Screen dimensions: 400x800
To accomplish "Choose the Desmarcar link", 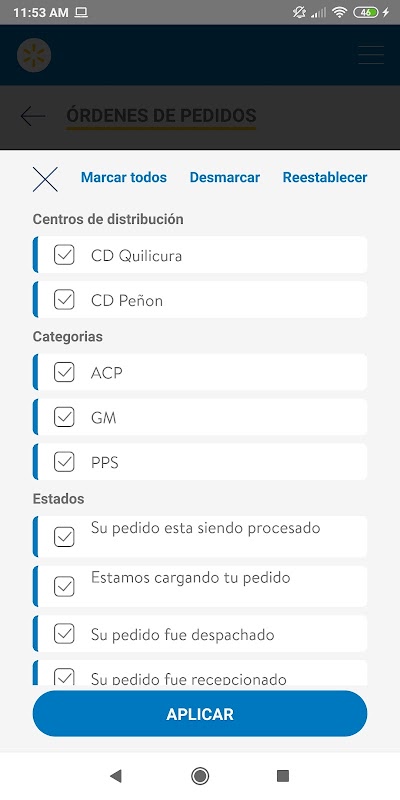I will (224, 178).
